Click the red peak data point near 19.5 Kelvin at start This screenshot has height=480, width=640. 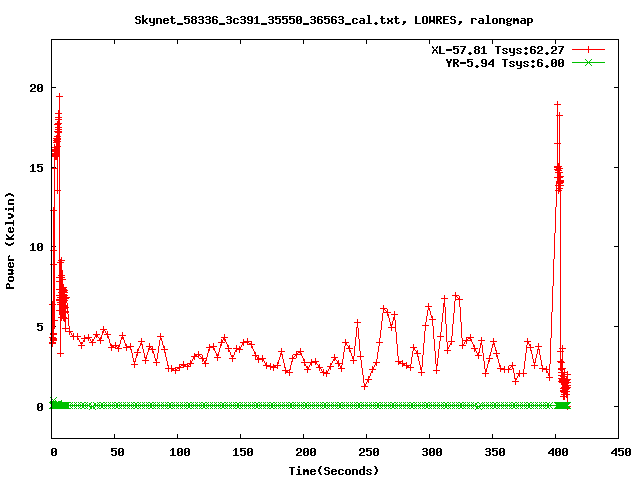pos(60,96)
